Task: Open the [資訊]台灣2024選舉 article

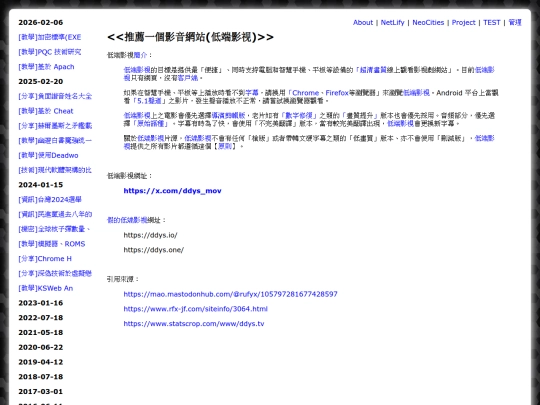Action: [50, 200]
